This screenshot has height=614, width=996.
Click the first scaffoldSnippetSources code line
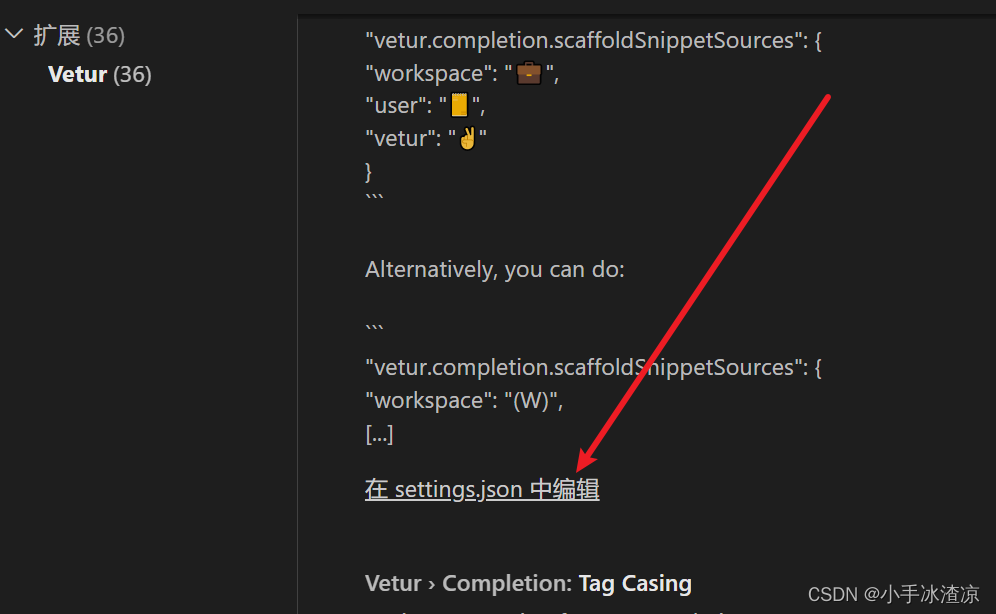(x=593, y=41)
